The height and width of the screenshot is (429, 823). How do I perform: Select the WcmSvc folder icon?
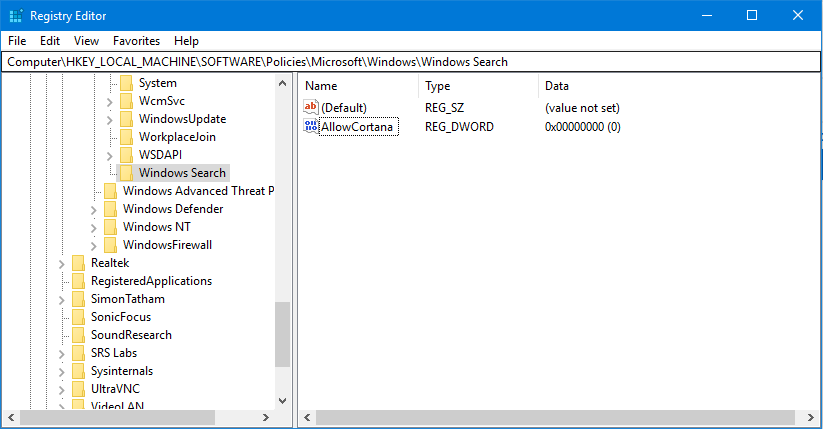126,101
